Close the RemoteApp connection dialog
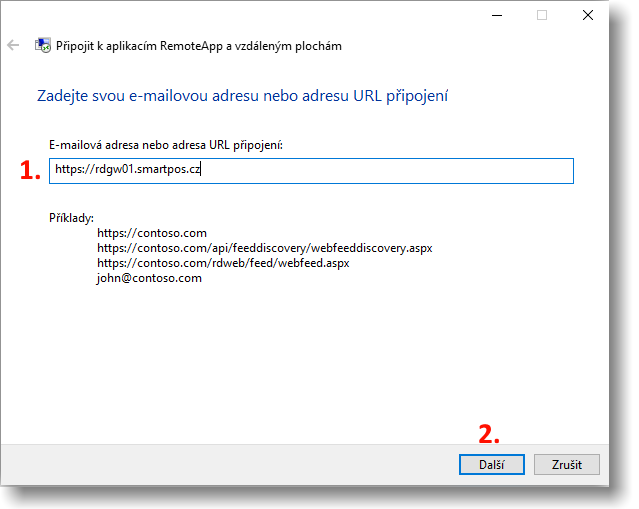Viewport: 639px width, 509px height. tap(588, 15)
